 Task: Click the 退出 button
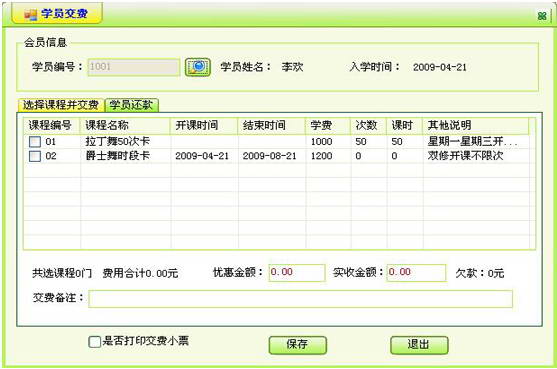(419, 344)
